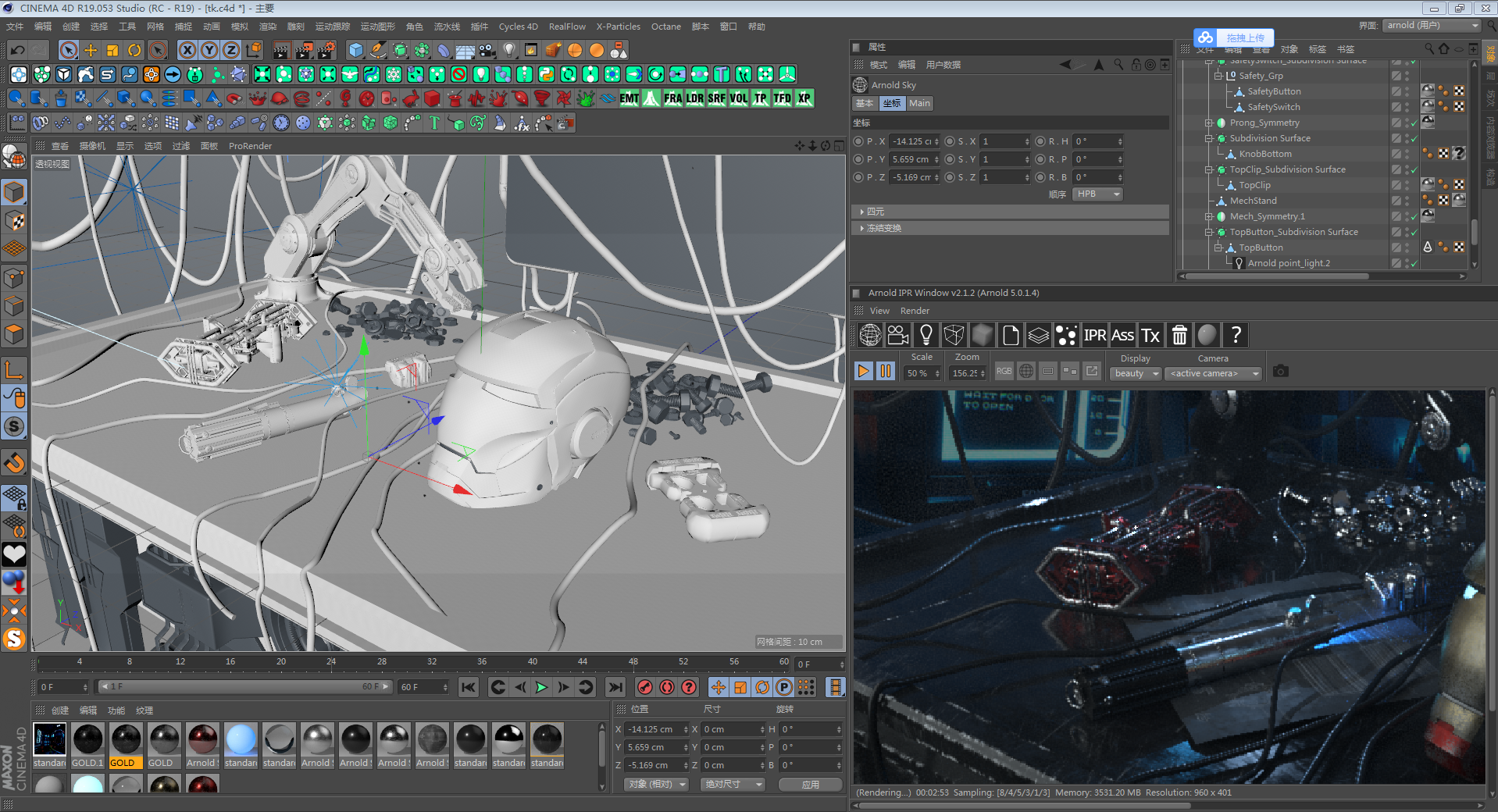Click the timeline preview range slider bar
Screen dimensions: 1498x812
[x=245, y=687]
